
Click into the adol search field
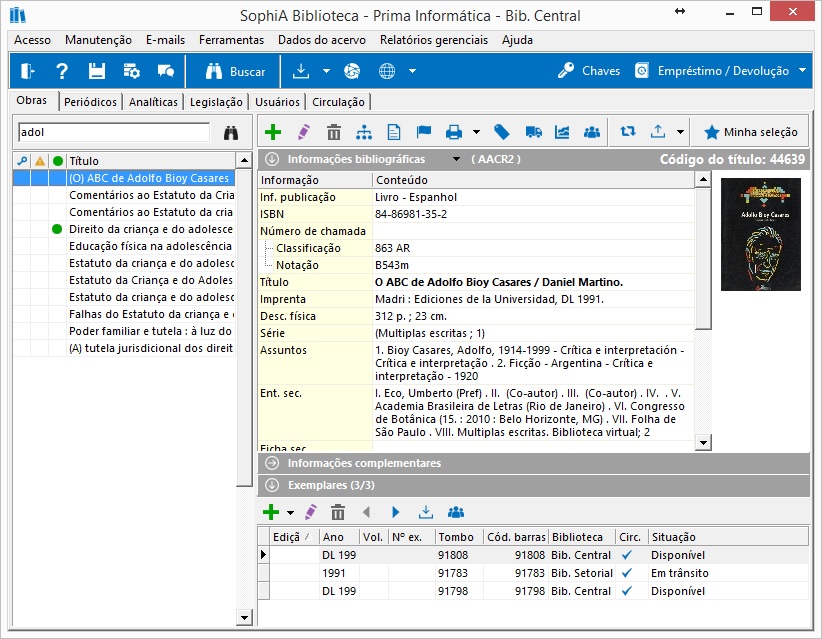click(x=114, y=132)
